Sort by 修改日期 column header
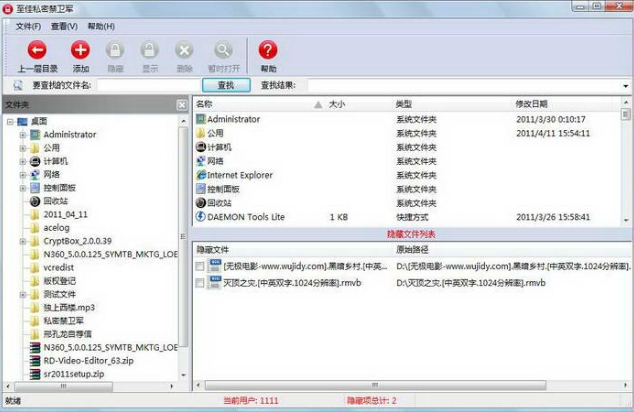The width and height of the screenshot is (634, 412). pyautogui.click(x=531, y=104)
